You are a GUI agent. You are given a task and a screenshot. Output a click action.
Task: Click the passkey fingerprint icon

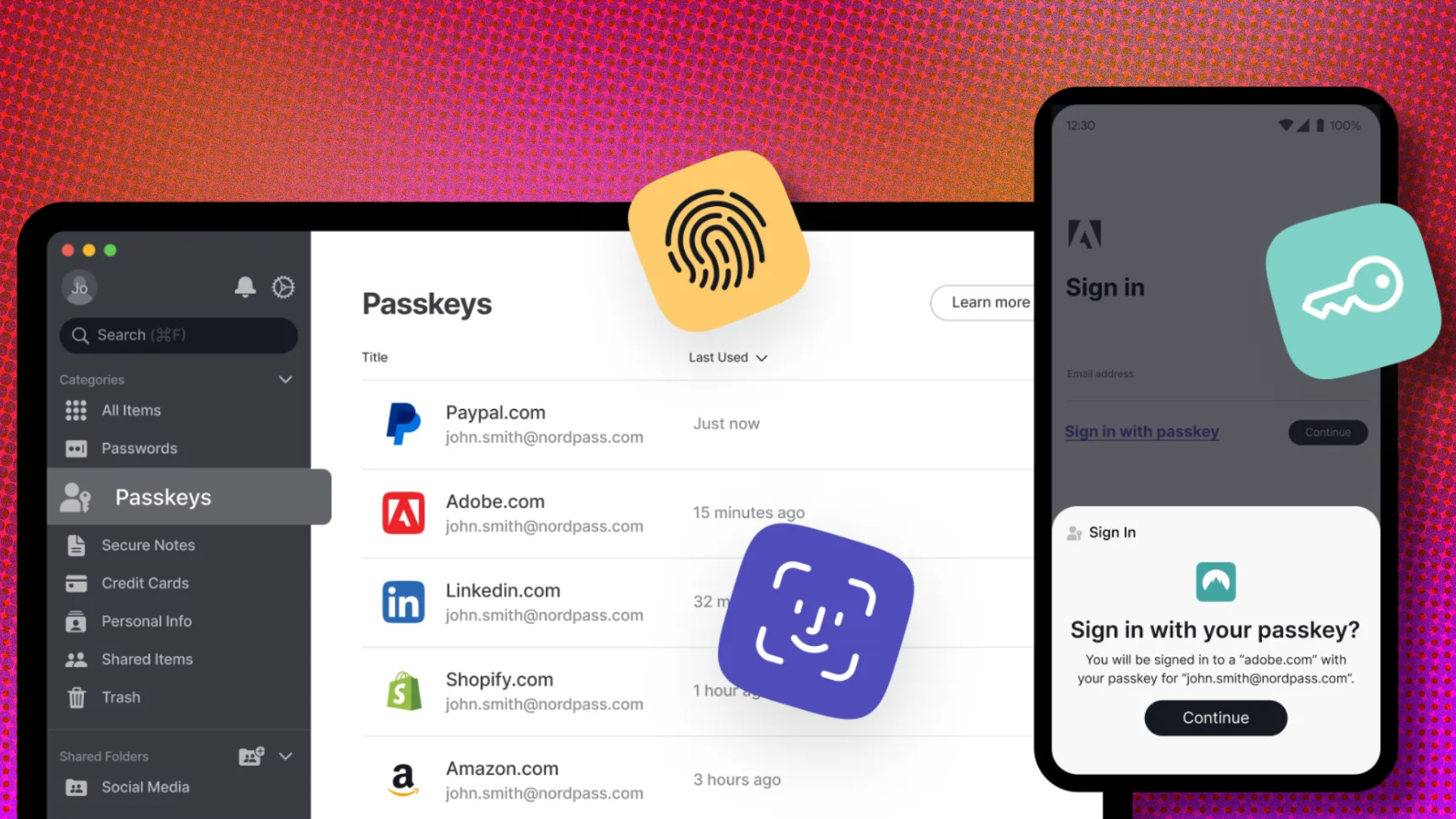click(x=716, y=244)
